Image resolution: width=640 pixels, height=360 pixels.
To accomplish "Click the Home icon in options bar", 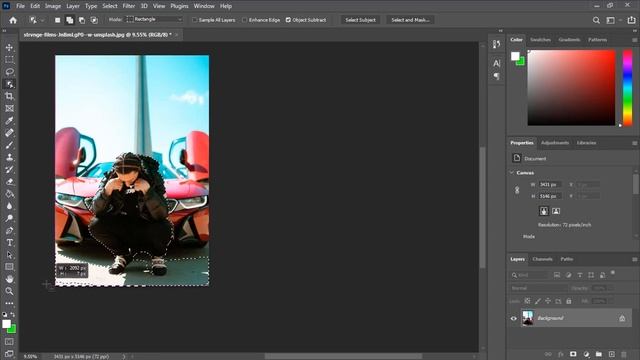I will point(13,20).
